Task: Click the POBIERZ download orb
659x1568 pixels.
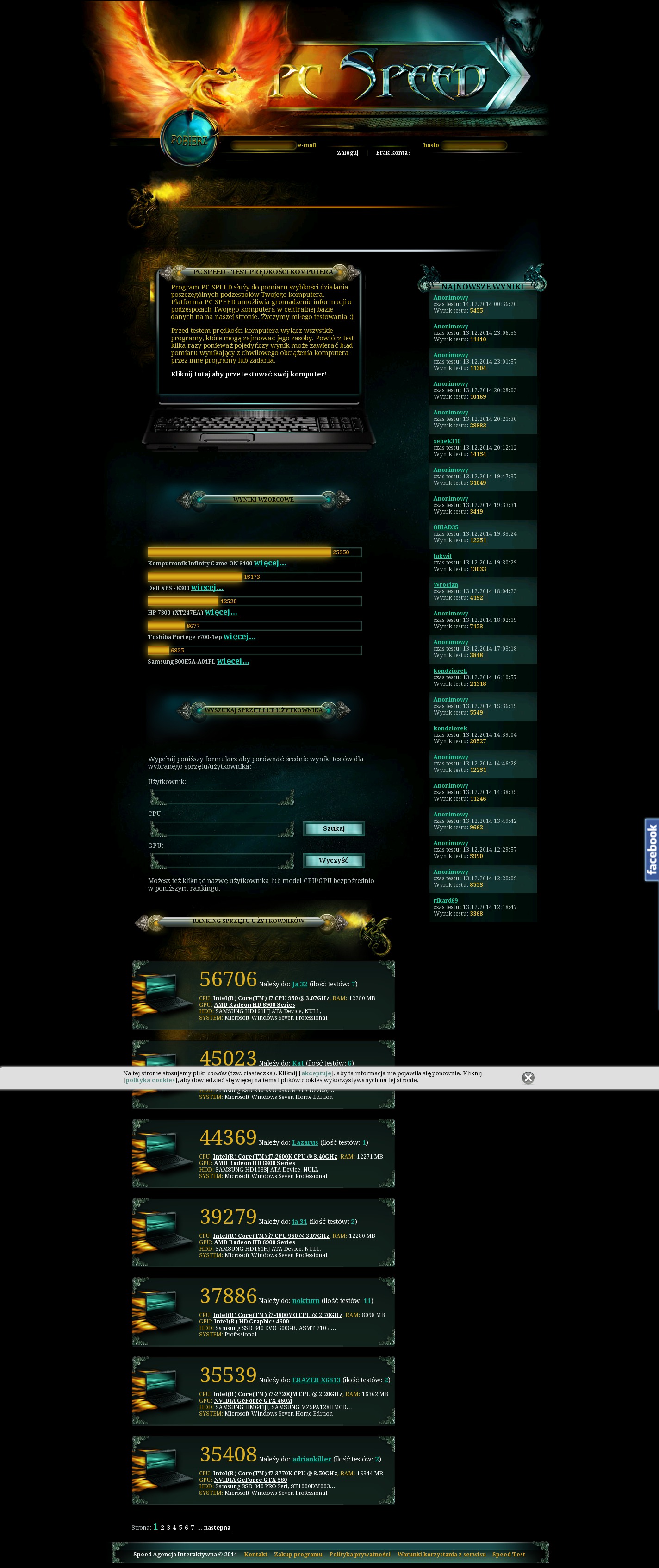Action: pyautogui.click(x=189, y=140)
